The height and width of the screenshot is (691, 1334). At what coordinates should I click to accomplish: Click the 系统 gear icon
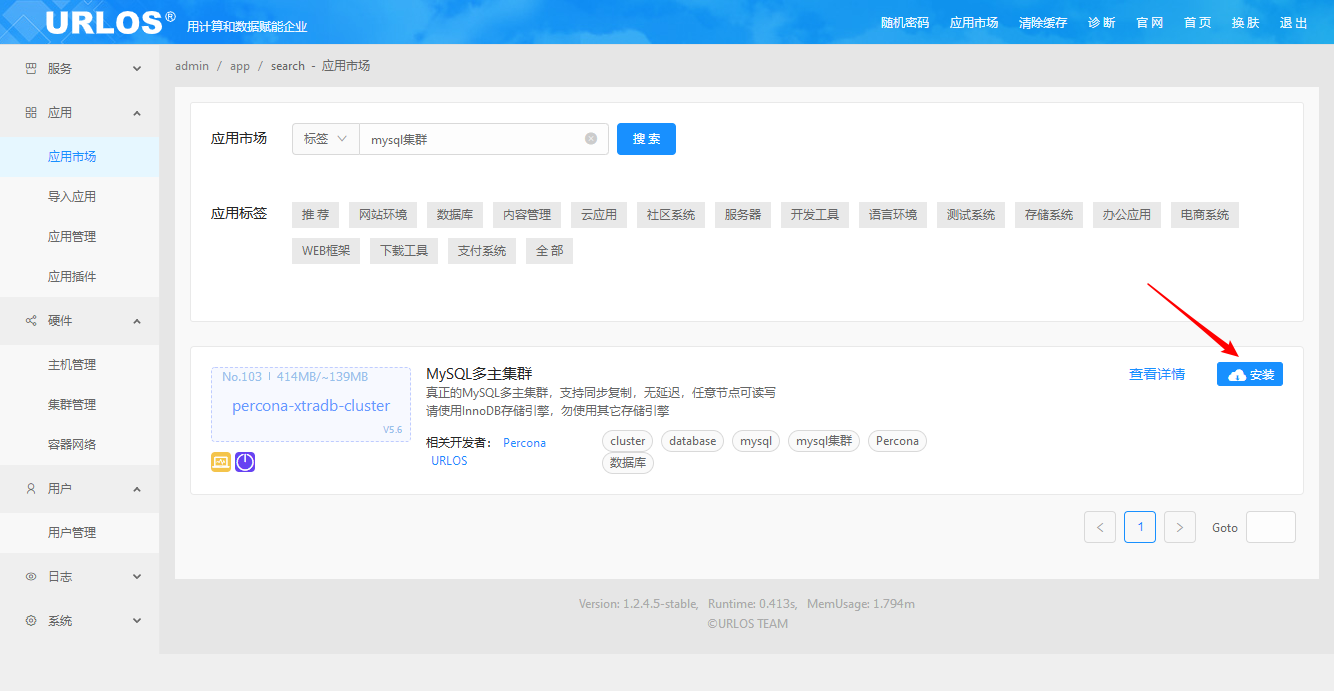tap(31, 621)
